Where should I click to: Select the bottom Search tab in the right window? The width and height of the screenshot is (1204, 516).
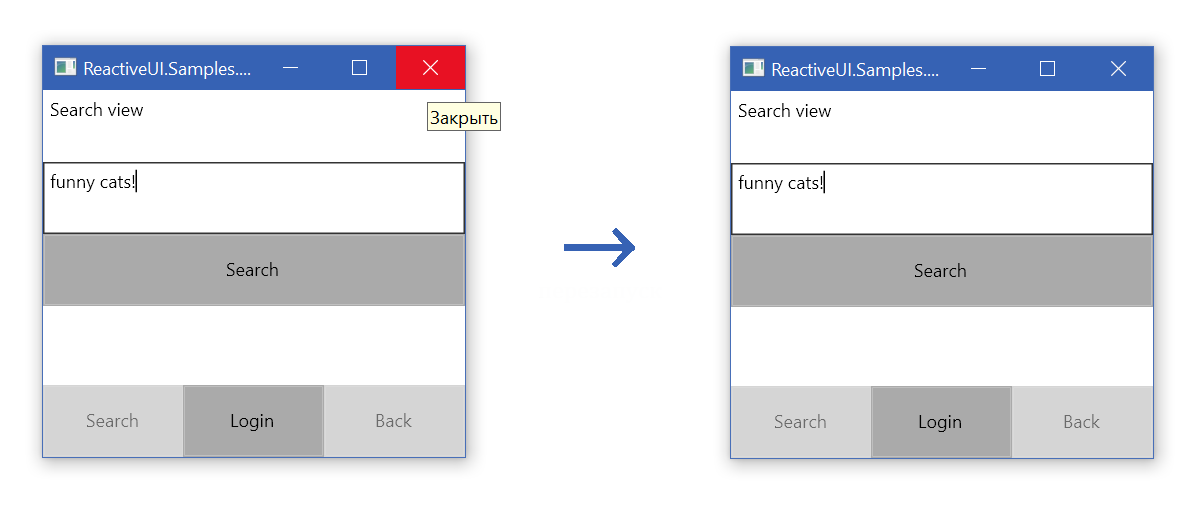point(801,422)
